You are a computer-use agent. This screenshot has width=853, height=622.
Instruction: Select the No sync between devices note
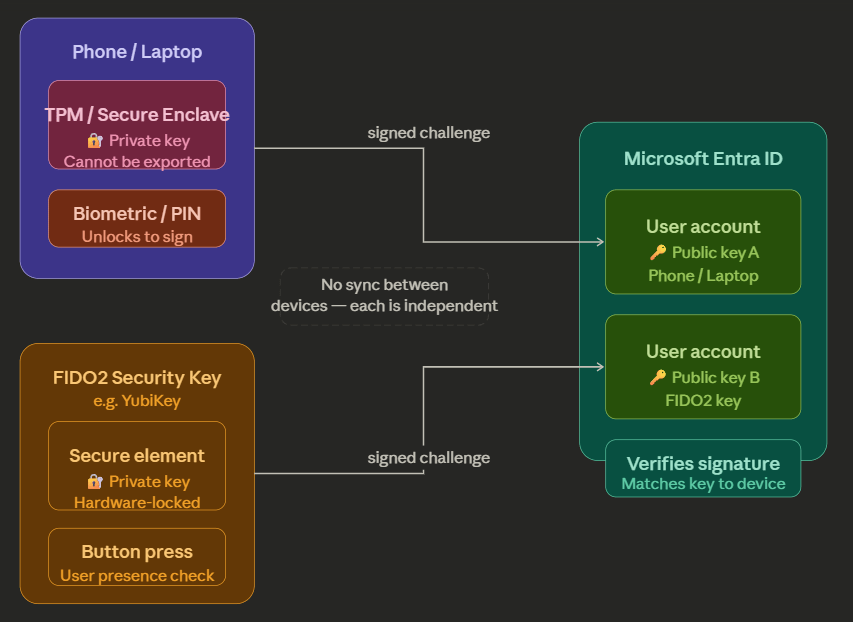[384, 296]
